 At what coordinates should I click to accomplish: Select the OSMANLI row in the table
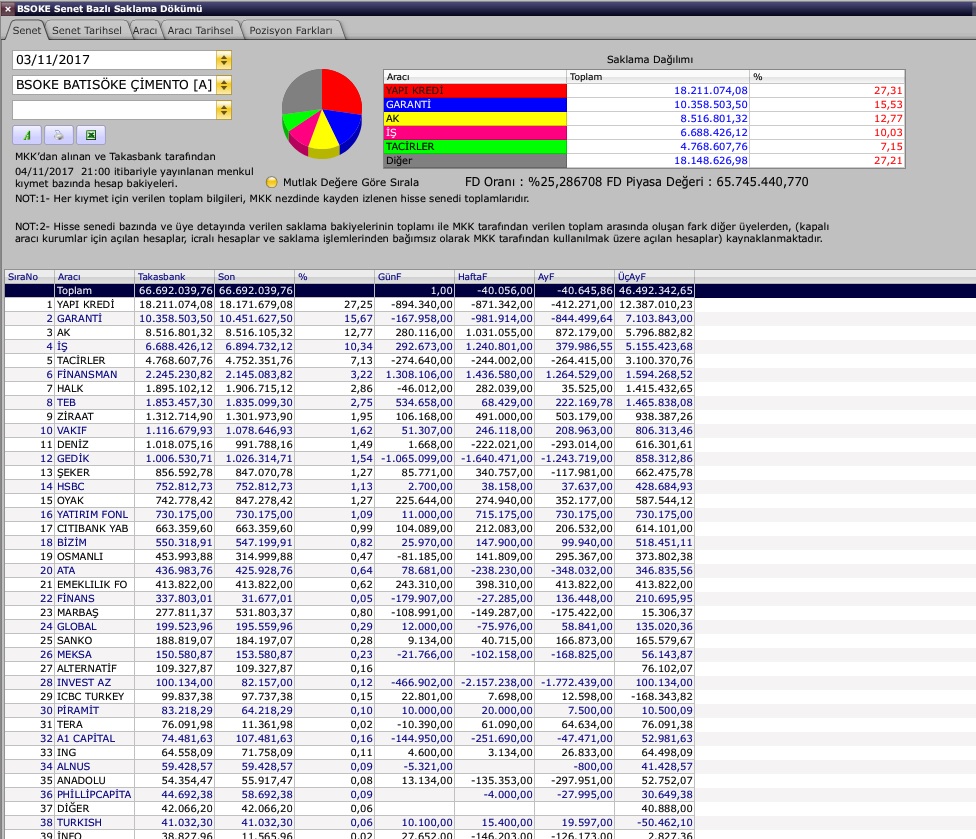point(349,556)
